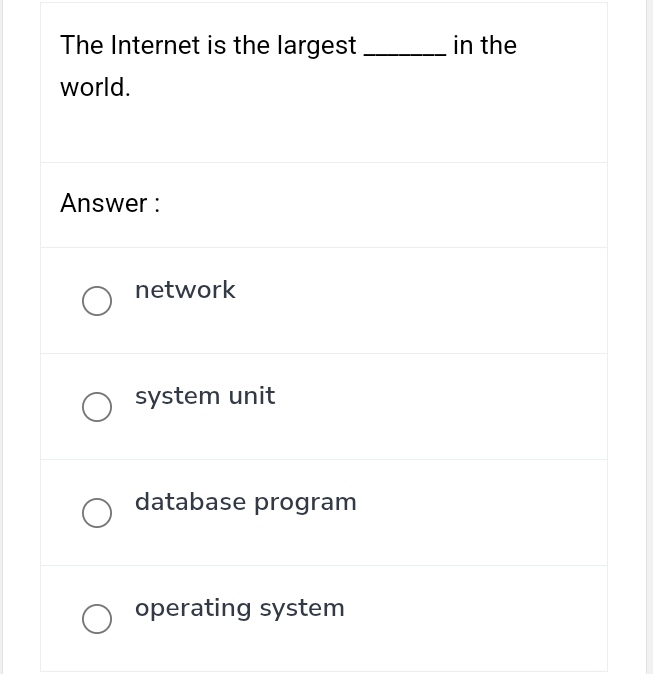Click the "Answer :" heading text

point(110,203)
